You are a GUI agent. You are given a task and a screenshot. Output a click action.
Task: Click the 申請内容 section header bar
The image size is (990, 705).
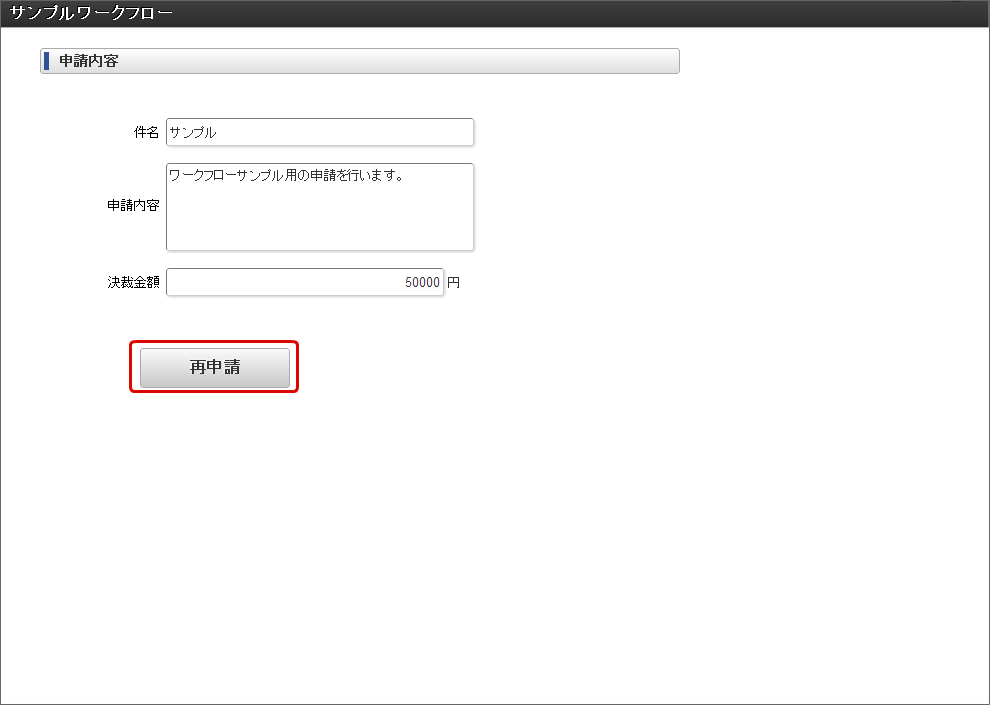(360, 61)
